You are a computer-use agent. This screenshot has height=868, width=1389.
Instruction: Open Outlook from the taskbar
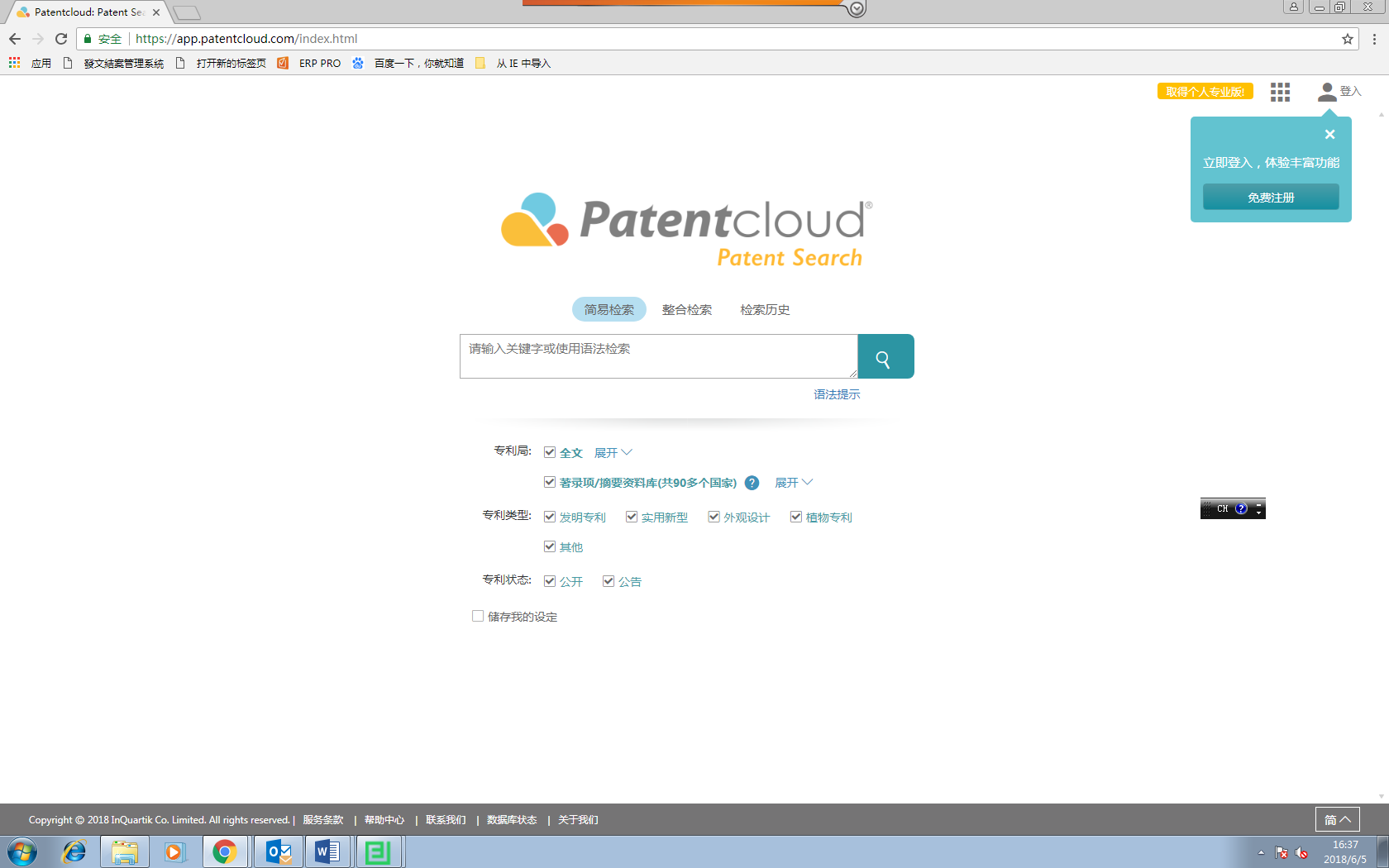tap(279, 851)
